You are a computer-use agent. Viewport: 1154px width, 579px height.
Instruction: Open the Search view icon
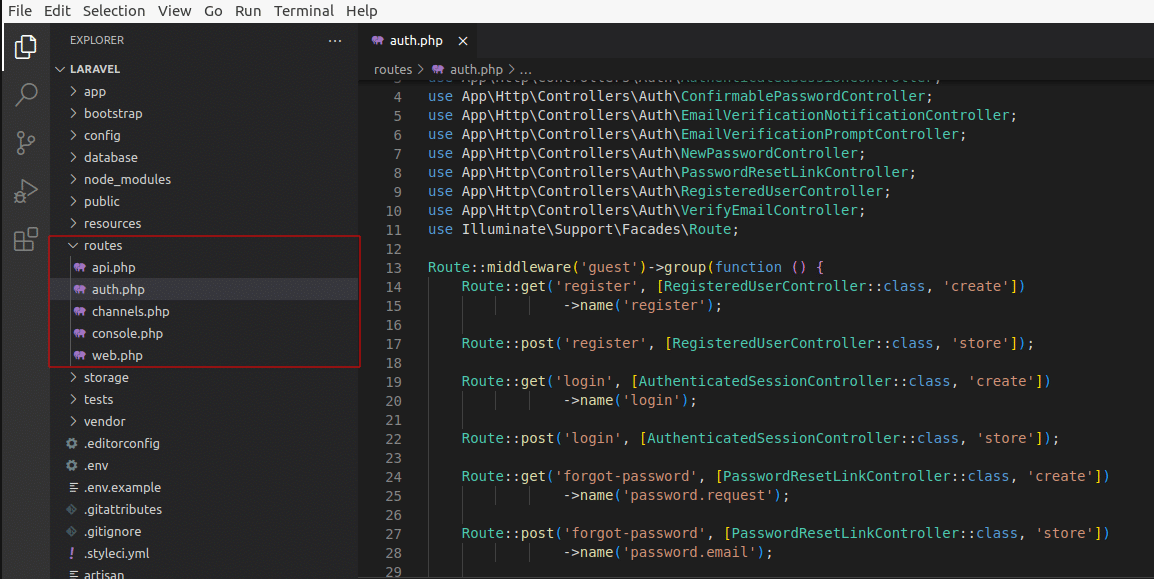click(26, 95)
